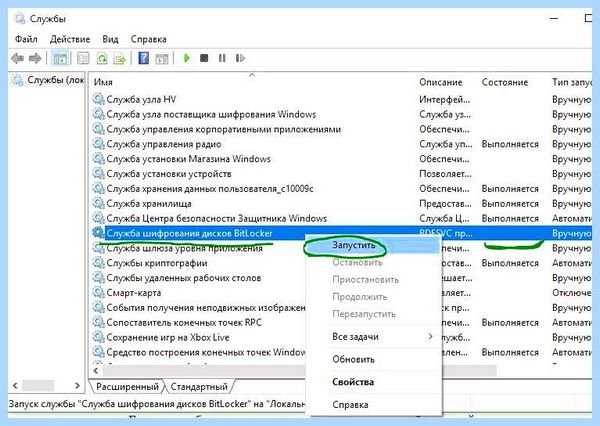The height and width of the screenshot is (426, 600).
Task: Select Служба установки Магазина Windows
Action: coord(188,158)
